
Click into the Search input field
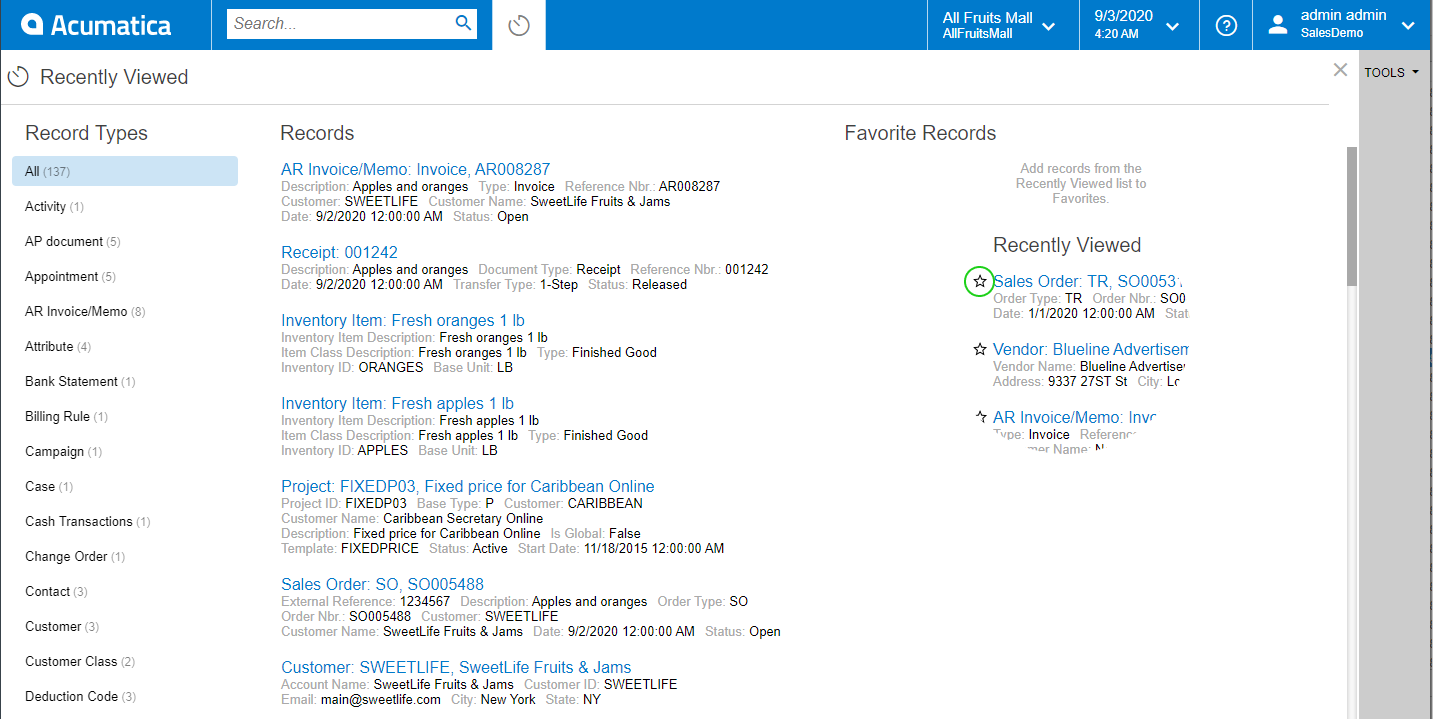[x=340, y=24]
